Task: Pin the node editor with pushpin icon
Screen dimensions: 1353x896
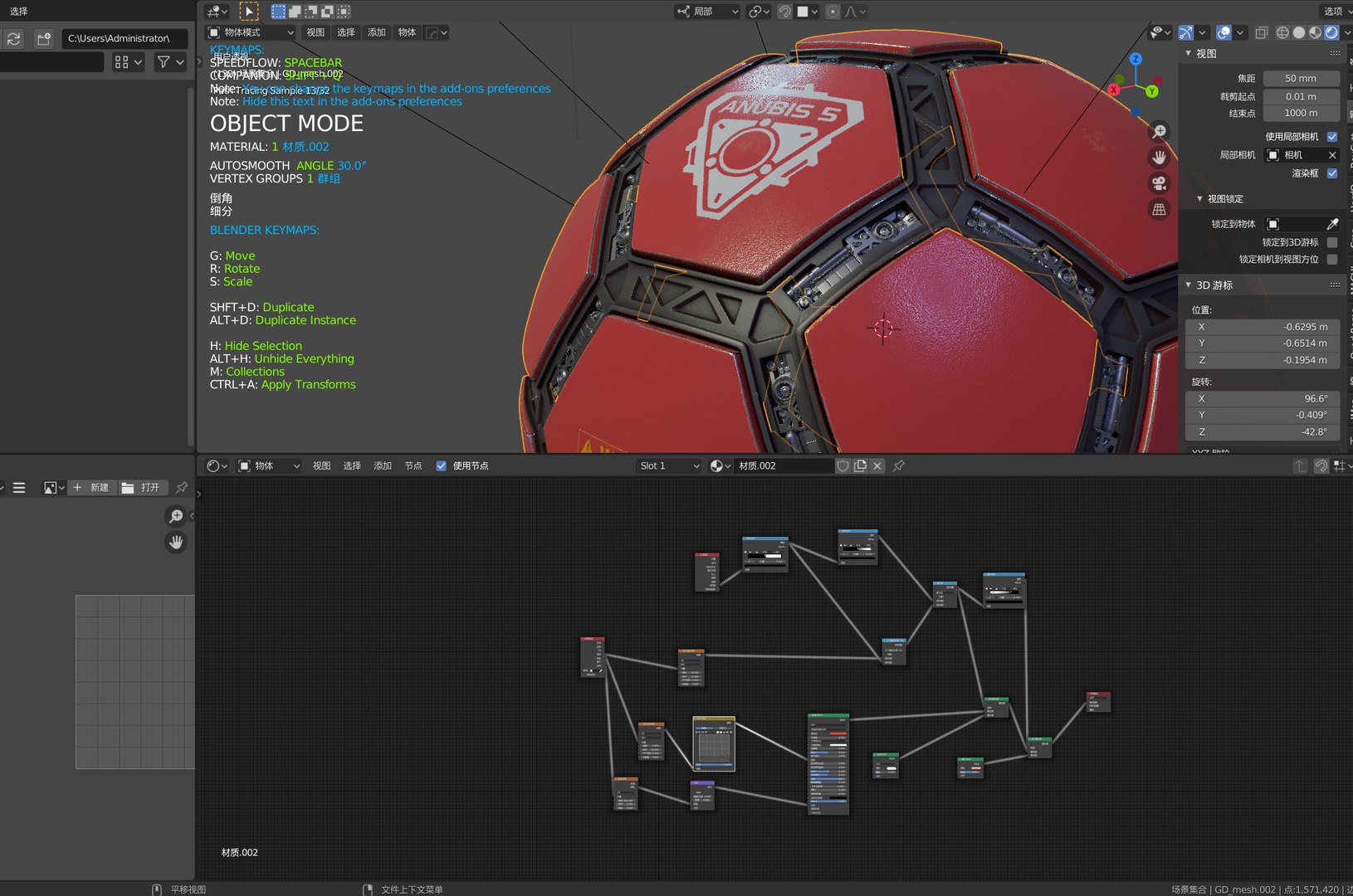Action: pyautogui.click(x=898, y=466)
